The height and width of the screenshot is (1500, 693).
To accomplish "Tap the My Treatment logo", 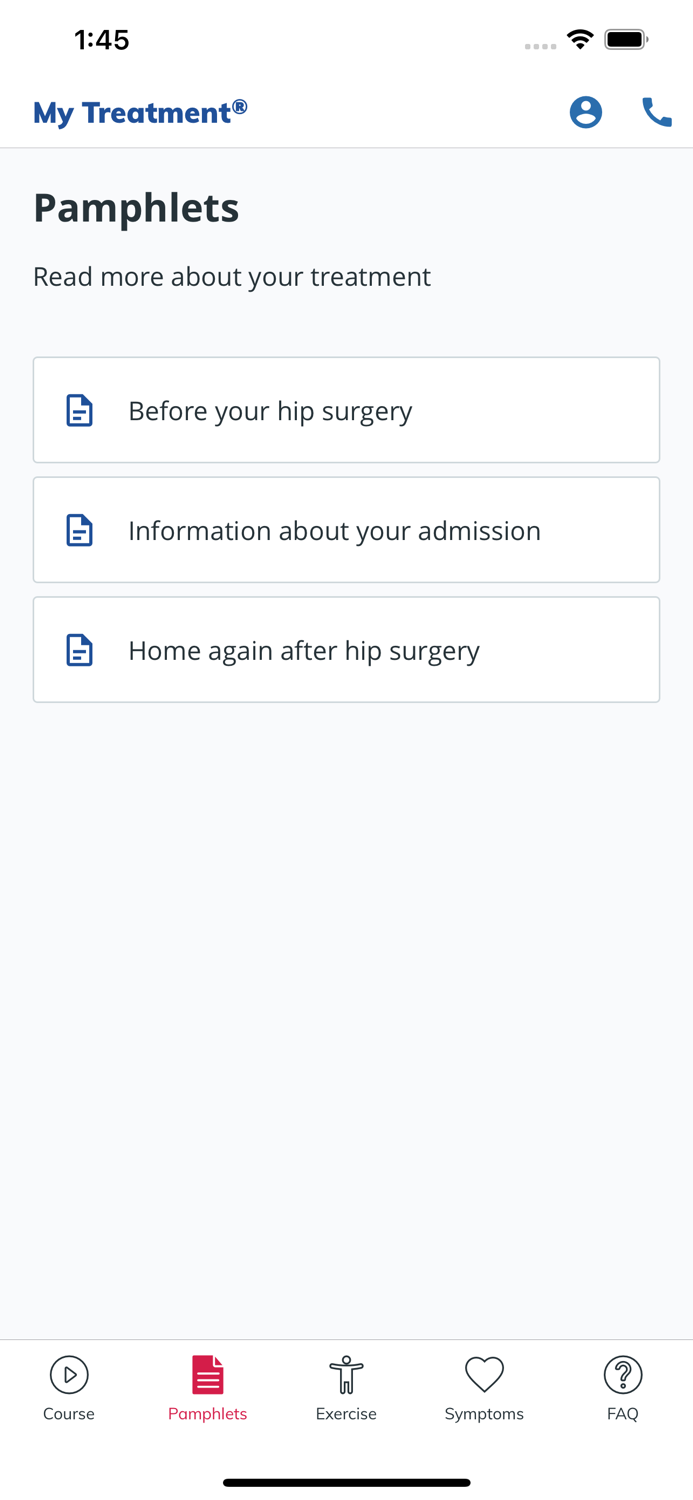I will pos(139,112).
